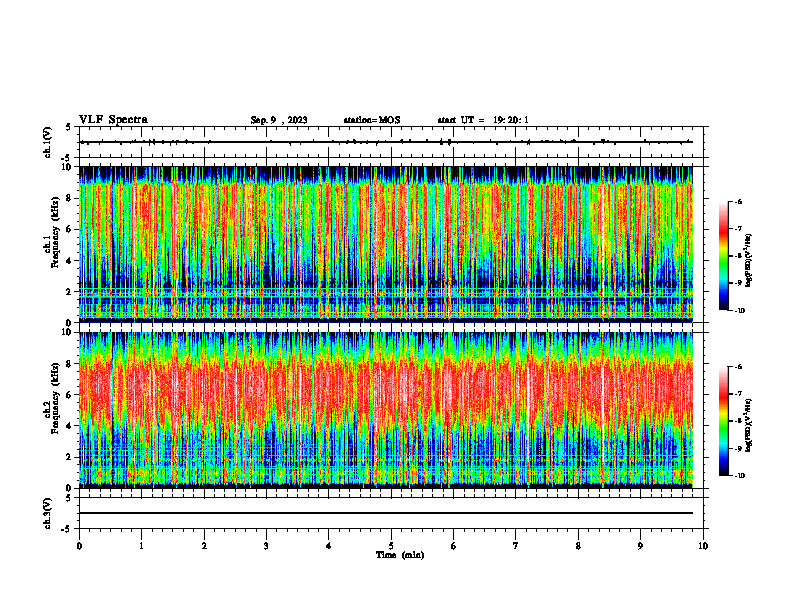Viewport: 792px width, 612px height.
Task: Click the time axis tick label "9"
Action: click(640, 546)
